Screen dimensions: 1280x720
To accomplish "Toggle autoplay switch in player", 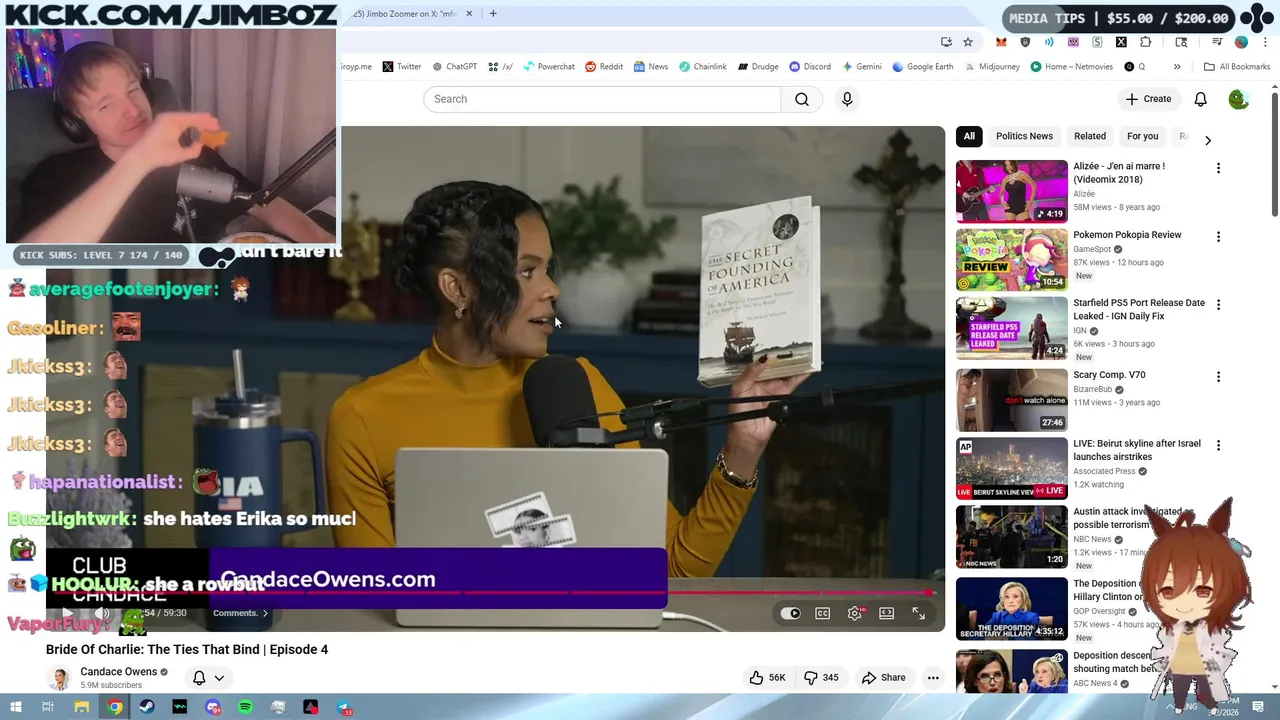I will (x=790, y=613).
